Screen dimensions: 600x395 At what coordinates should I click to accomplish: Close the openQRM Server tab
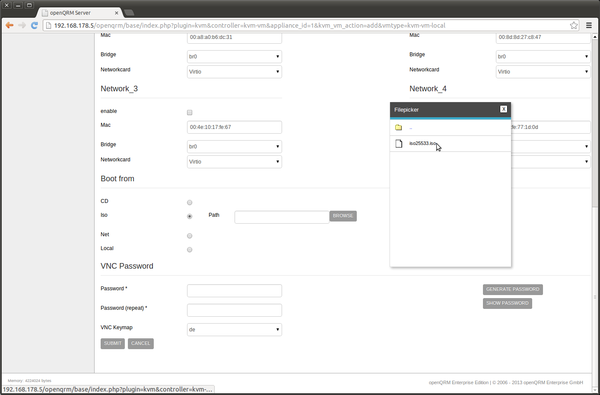(x=117, y=13)
